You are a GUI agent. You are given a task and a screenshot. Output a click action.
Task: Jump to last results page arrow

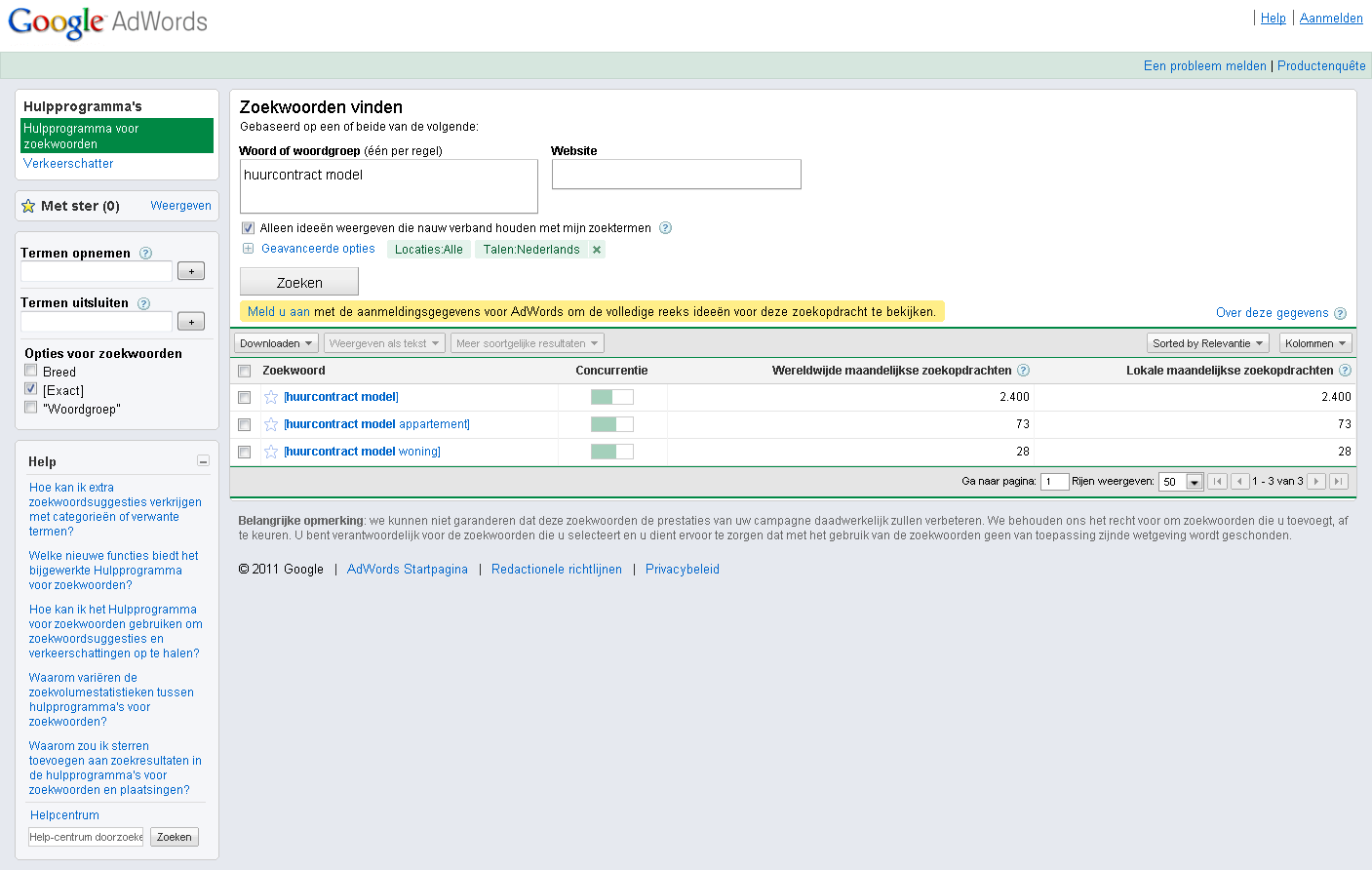1339,481
